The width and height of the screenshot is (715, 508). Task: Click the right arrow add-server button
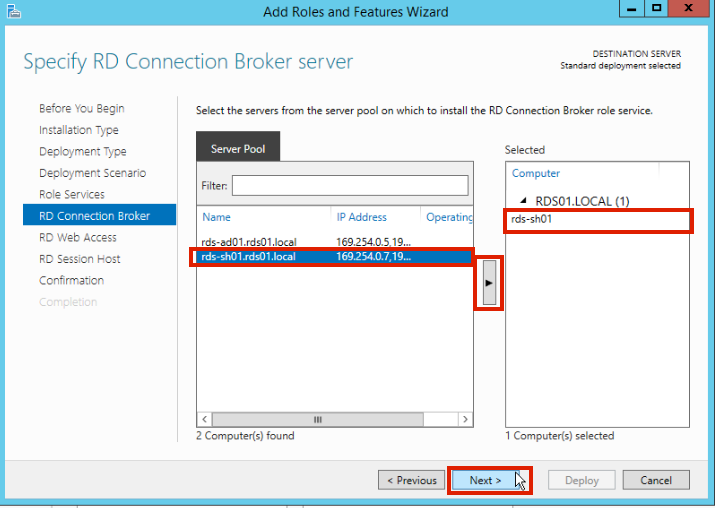click(489, 283)
